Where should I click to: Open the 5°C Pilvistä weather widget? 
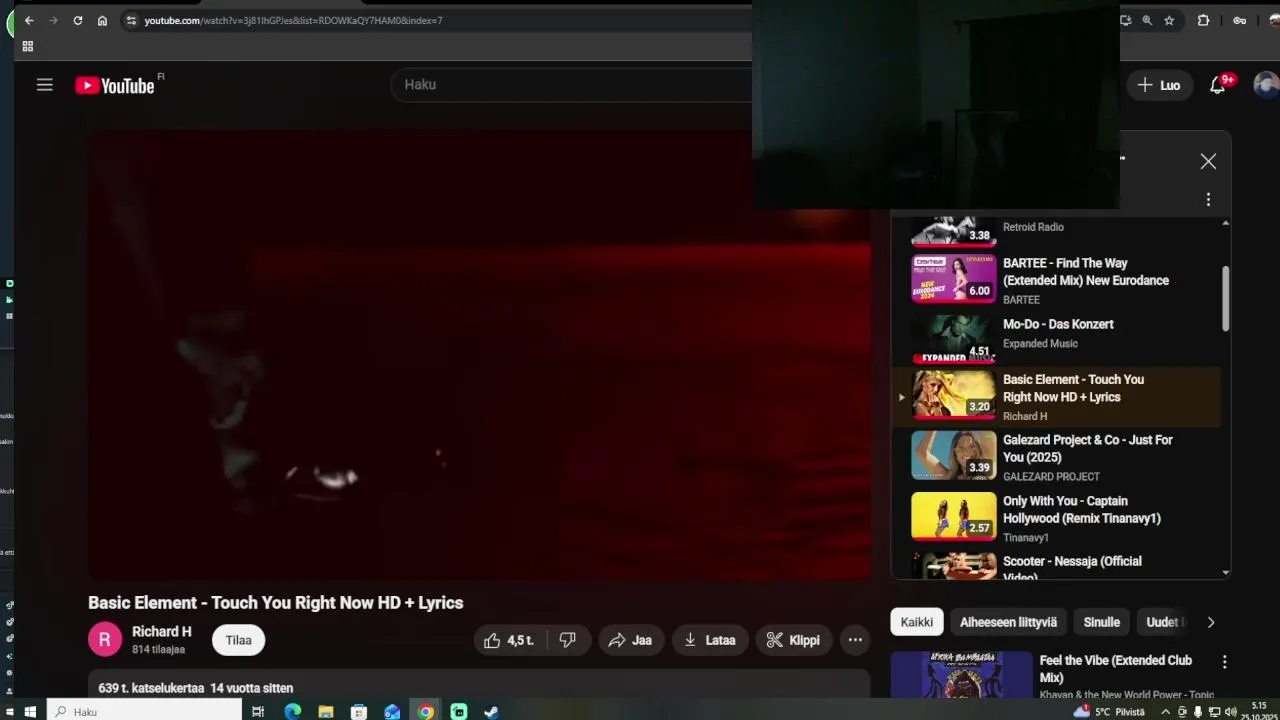1109,712
